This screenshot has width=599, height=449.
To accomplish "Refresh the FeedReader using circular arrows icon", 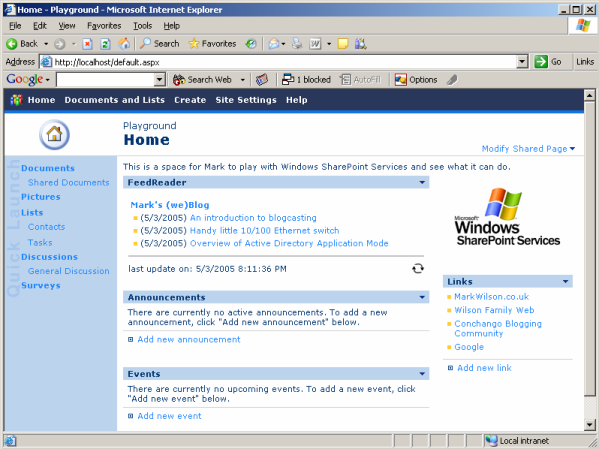I will pos(418,268).
